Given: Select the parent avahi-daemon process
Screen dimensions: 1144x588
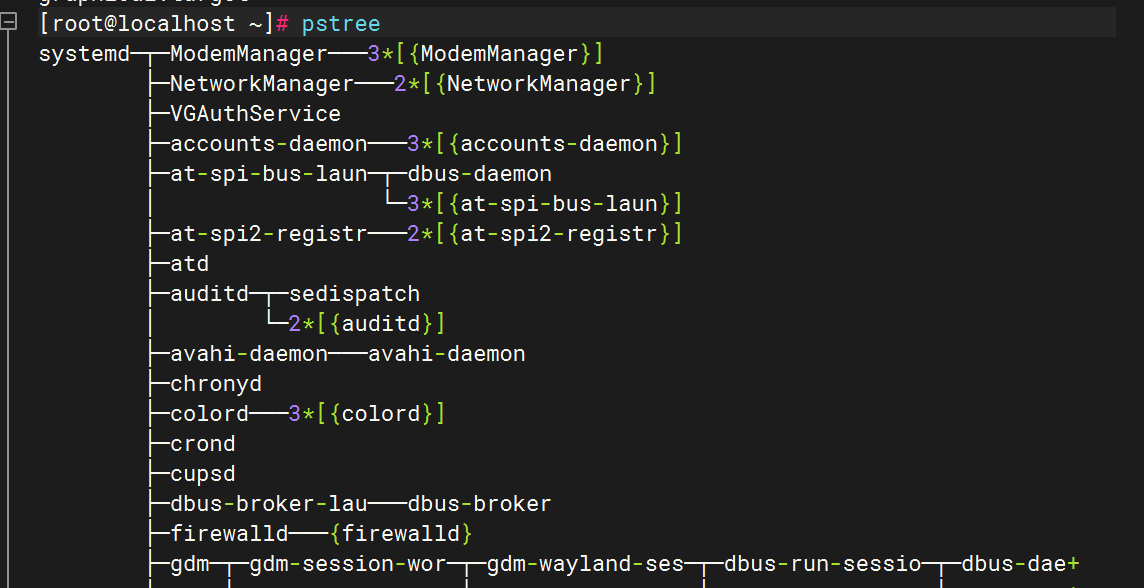Looking at the screenshot, I should coord(249,354).
